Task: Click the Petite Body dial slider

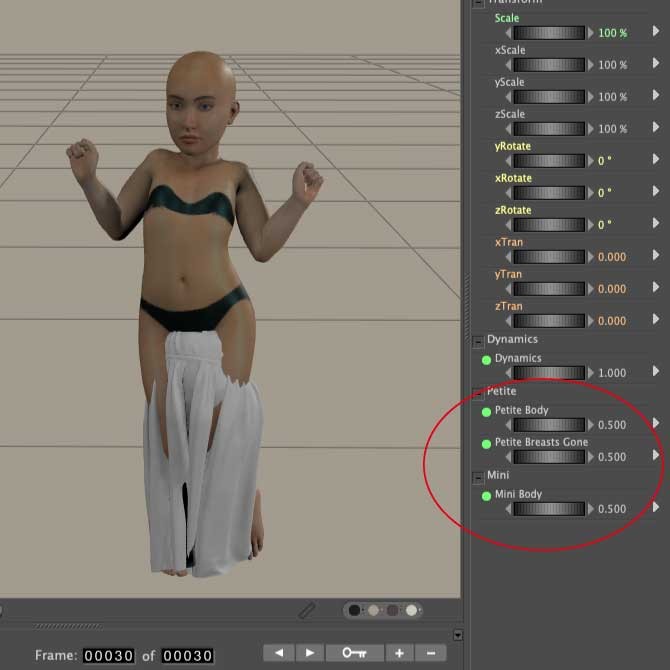Action: coord(549,425)
